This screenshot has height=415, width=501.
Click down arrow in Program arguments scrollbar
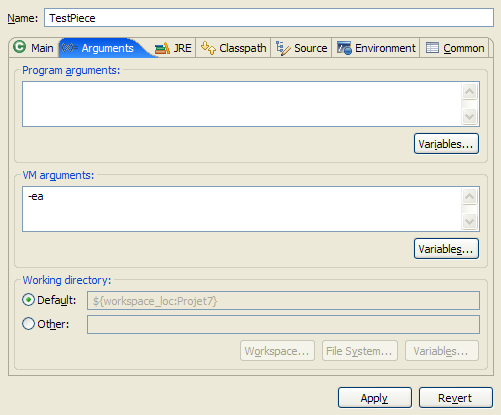coord(470,116)
